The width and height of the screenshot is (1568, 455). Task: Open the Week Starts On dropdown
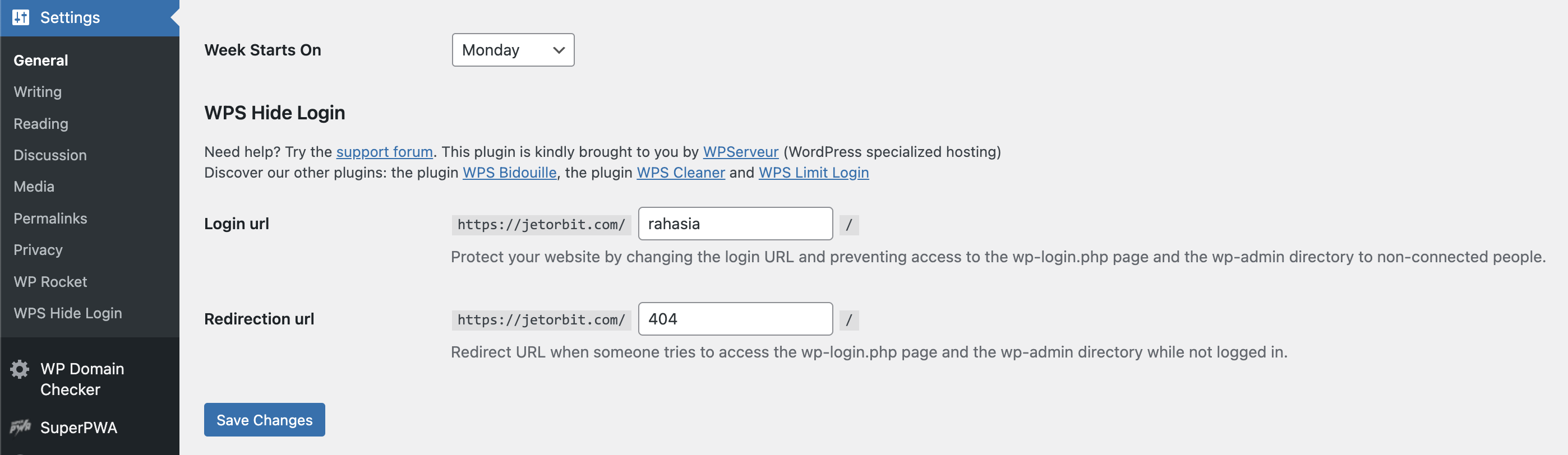coord(513,50)
